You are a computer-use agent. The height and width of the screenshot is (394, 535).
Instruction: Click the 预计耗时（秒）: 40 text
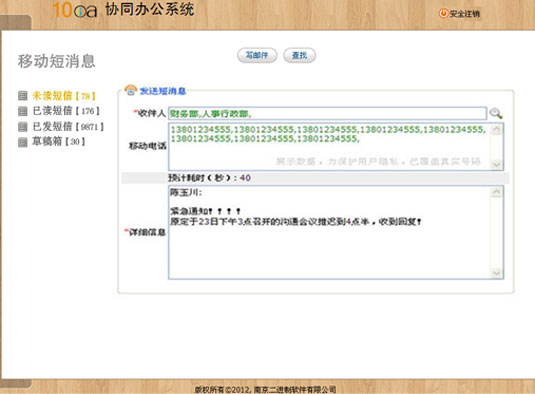[x=209, y=178]
